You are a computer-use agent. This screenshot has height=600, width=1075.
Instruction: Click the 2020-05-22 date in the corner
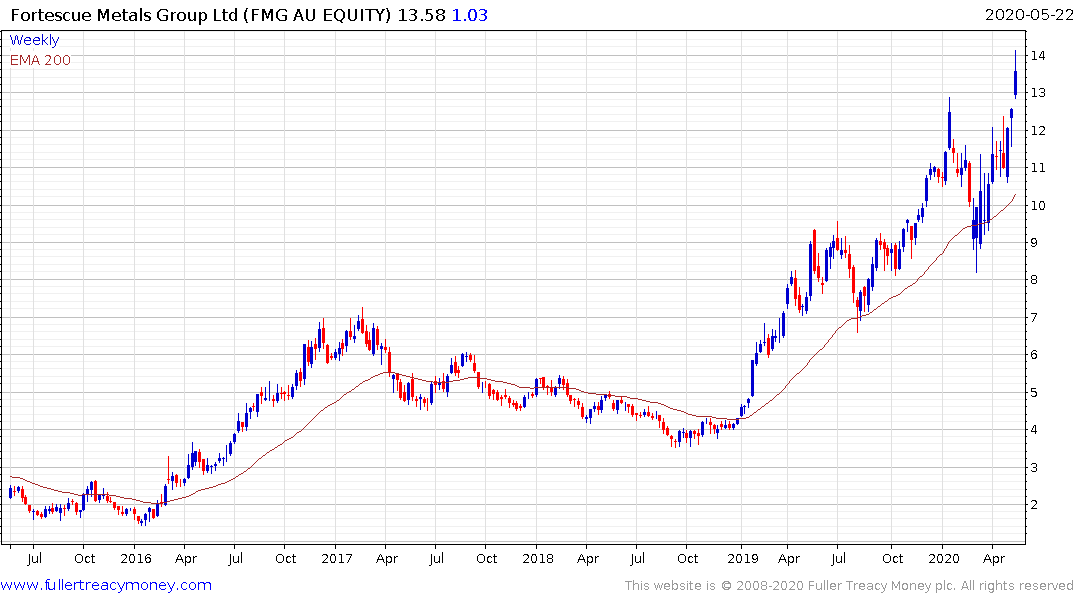pos(1026,15)
